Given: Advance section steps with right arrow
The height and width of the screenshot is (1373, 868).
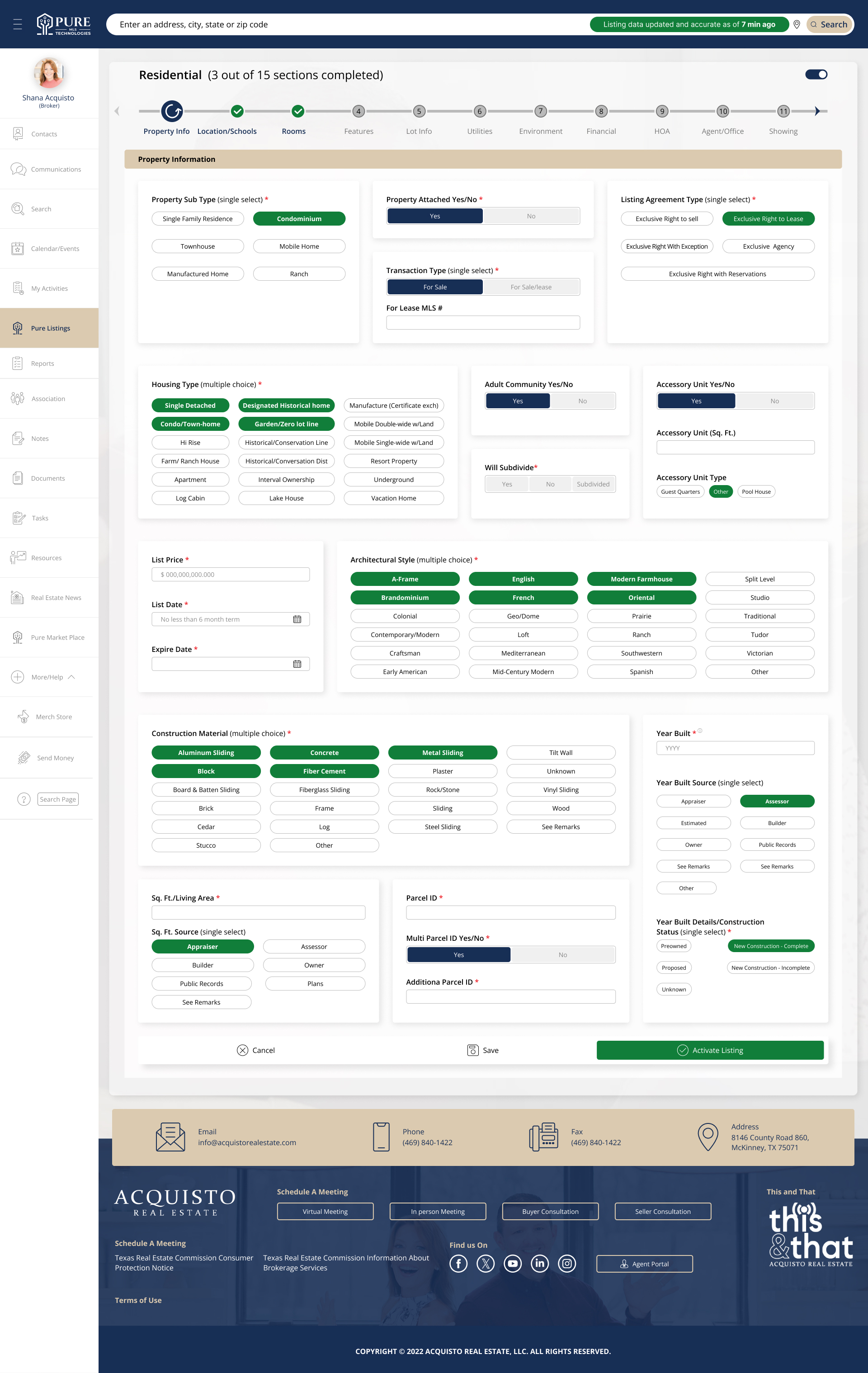Looking at the screenshot, I should pos(817,111).
